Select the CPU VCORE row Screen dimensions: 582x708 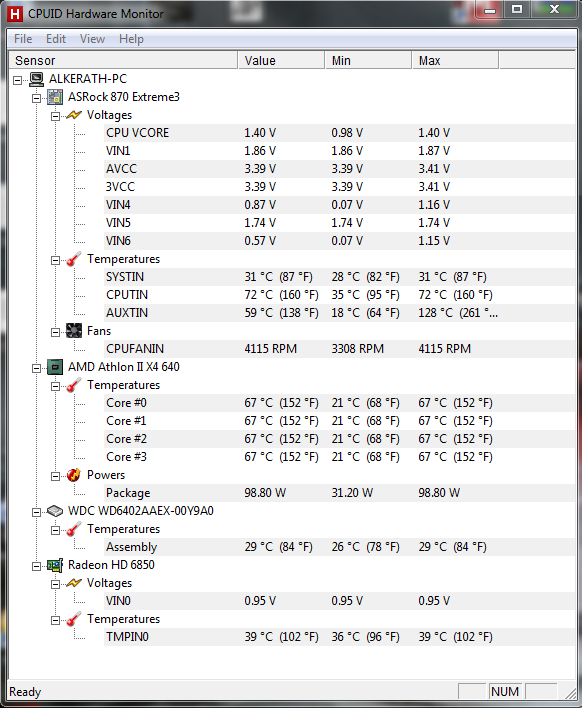(x=340, y=133)
